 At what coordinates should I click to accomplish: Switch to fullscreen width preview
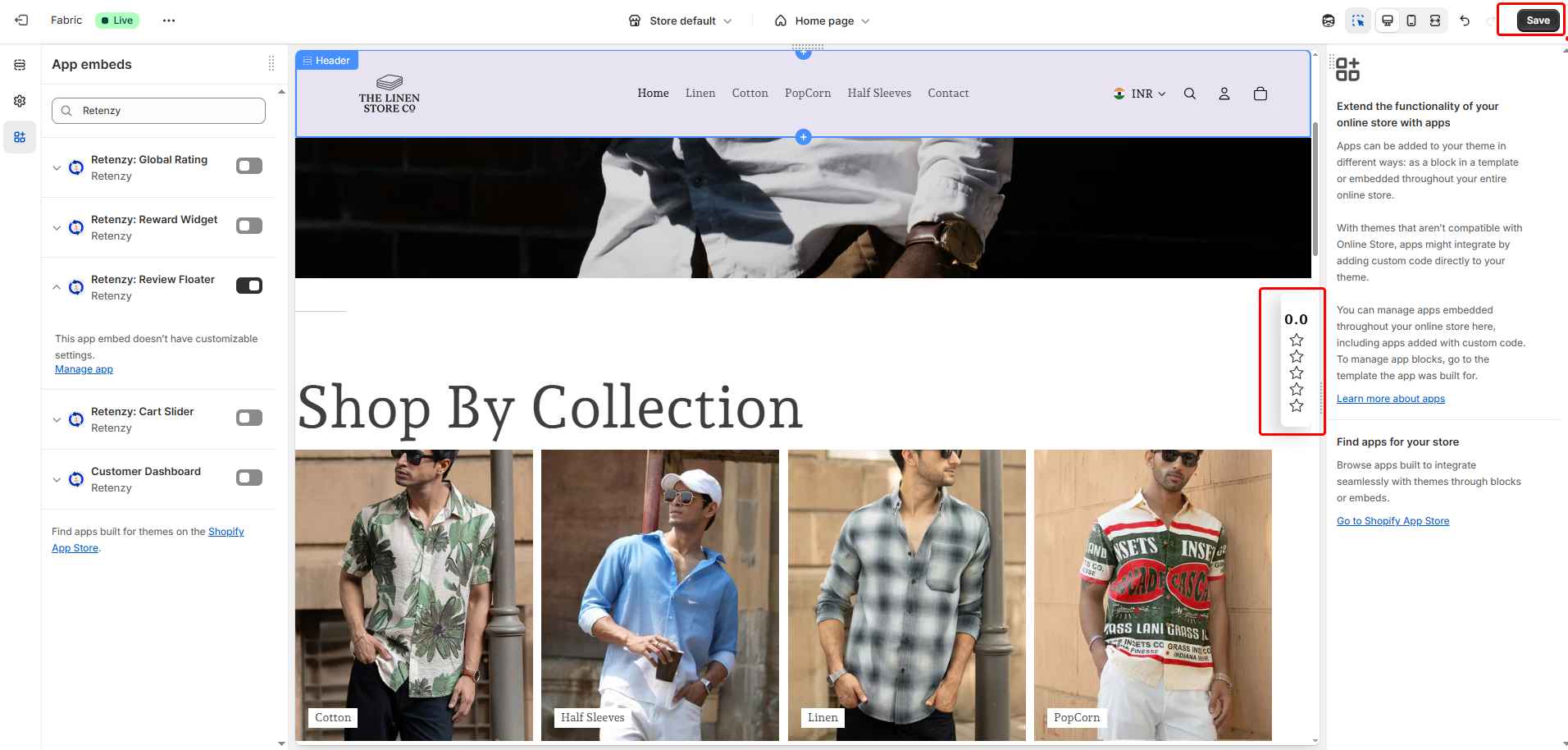pyautogui.click(x=1435, y=21)
